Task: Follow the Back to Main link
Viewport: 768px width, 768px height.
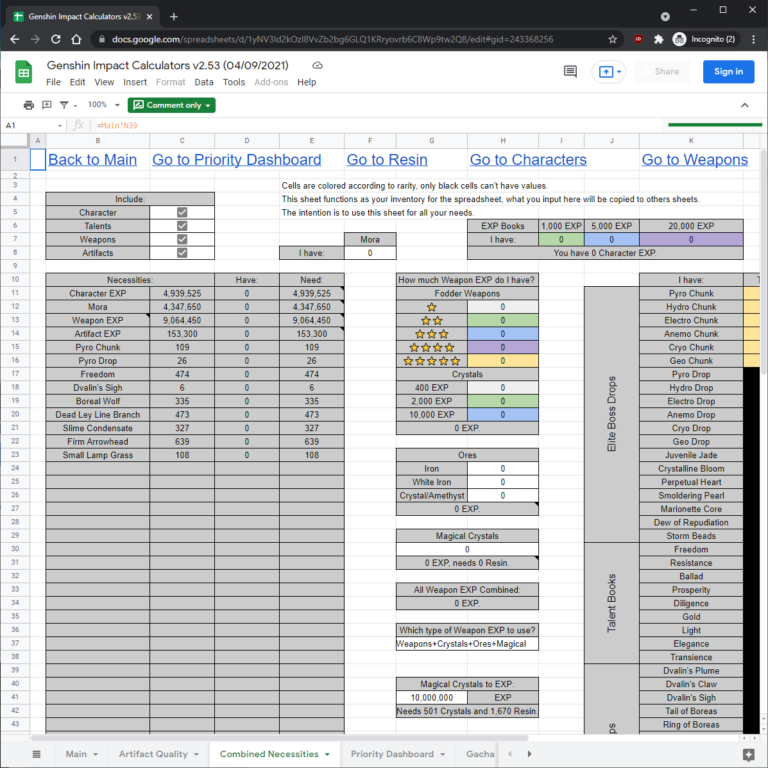Action: (x=93, y=160)
